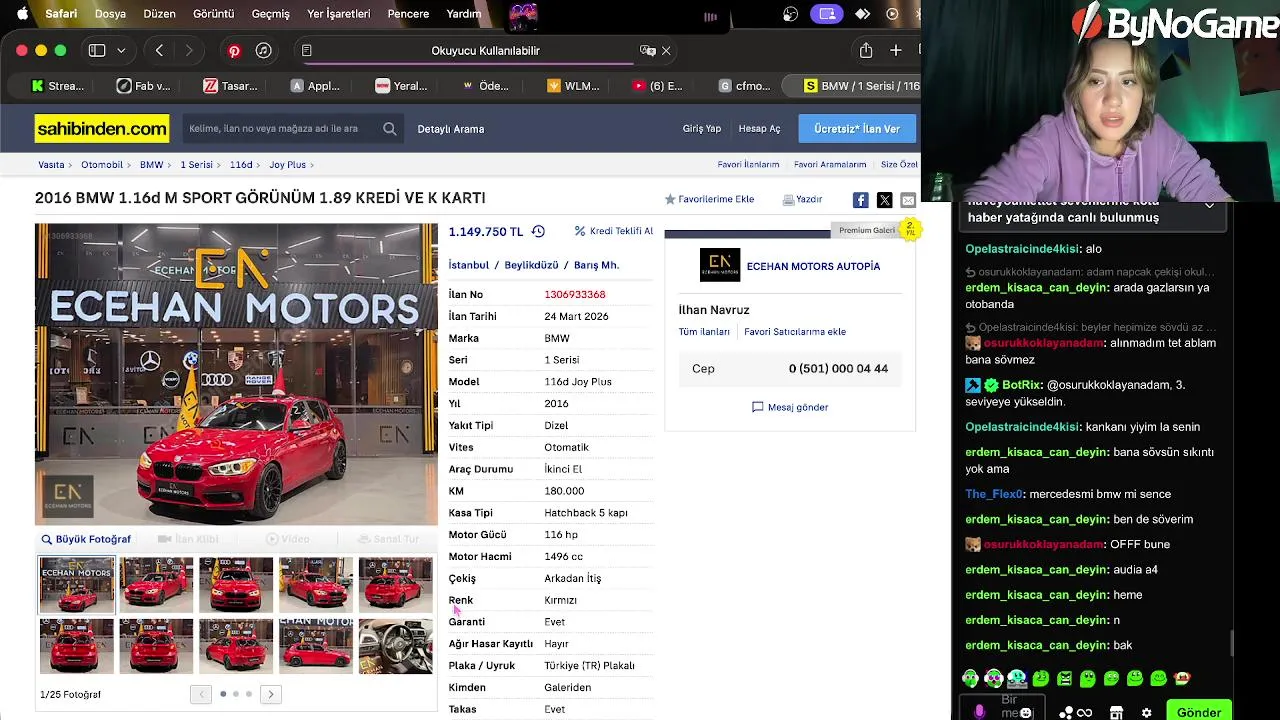Open the Apple menu
This screenshot has height=720, width=1280.
pos(22,14)
